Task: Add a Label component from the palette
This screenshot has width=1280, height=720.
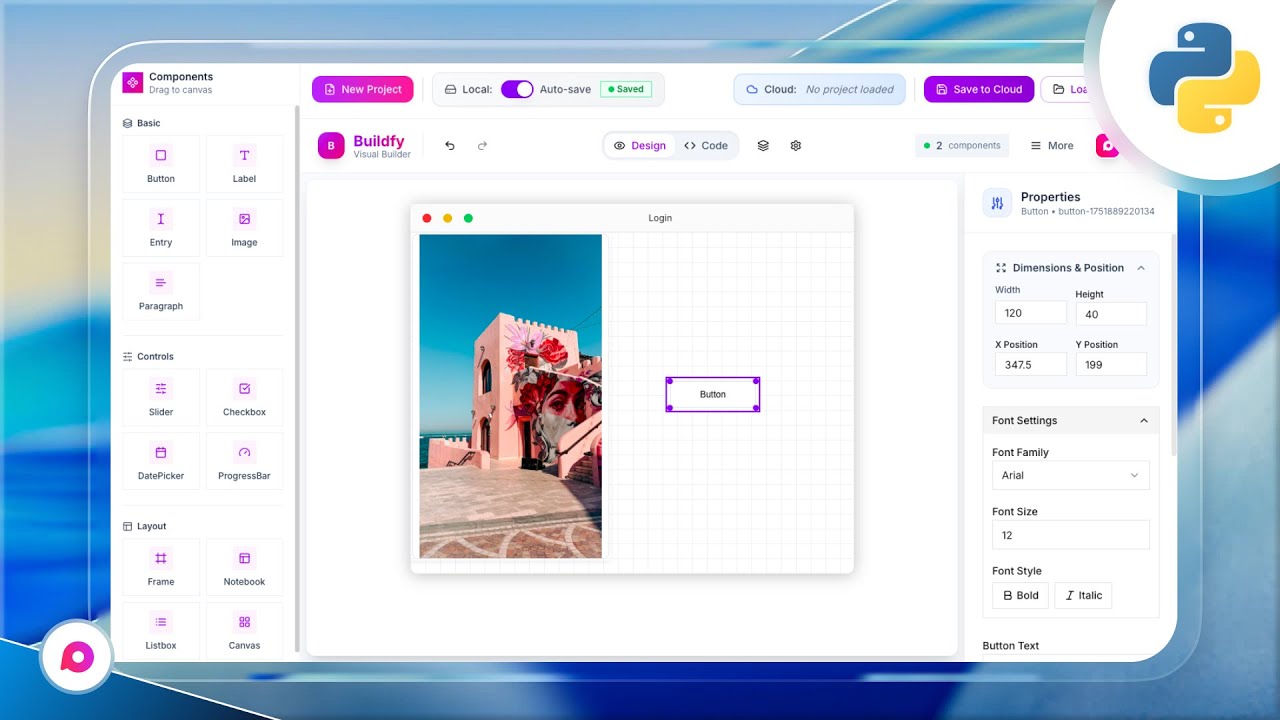Action: tap(244, 164)
